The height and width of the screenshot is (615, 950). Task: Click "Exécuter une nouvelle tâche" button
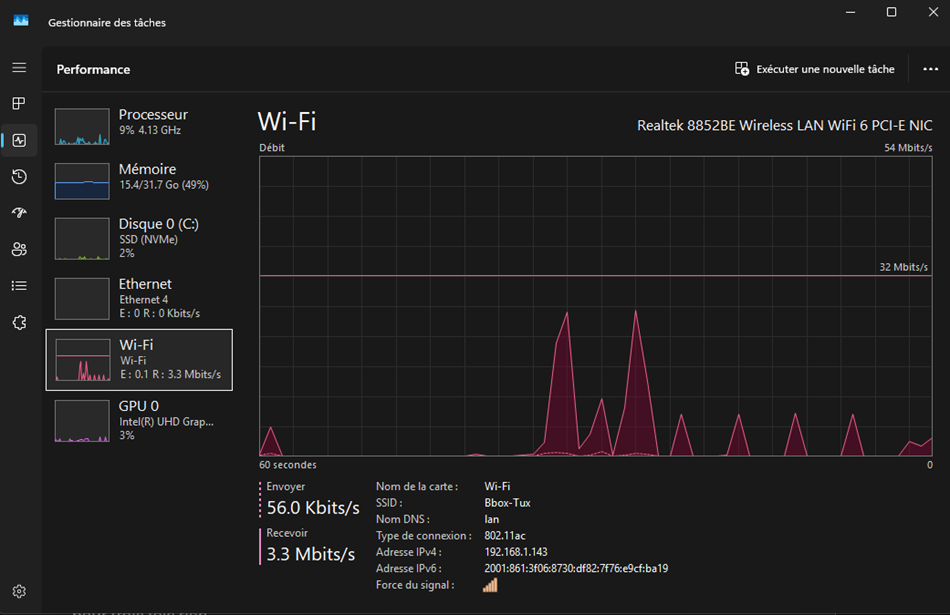tap(814, 69)
